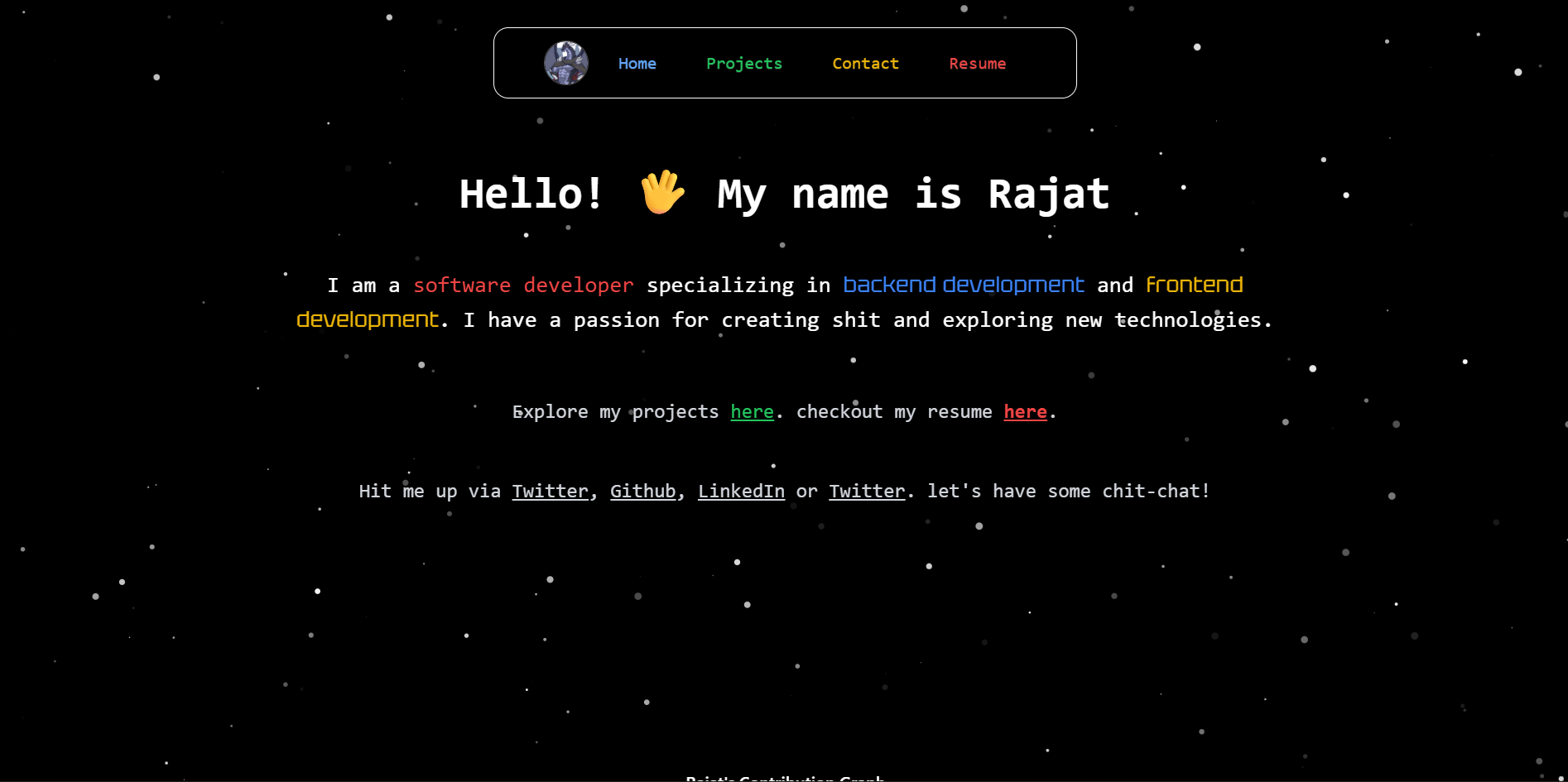1568x782 pixels.
Task: Click the "chit-chat!" text
Action: tap(1156, 492)
